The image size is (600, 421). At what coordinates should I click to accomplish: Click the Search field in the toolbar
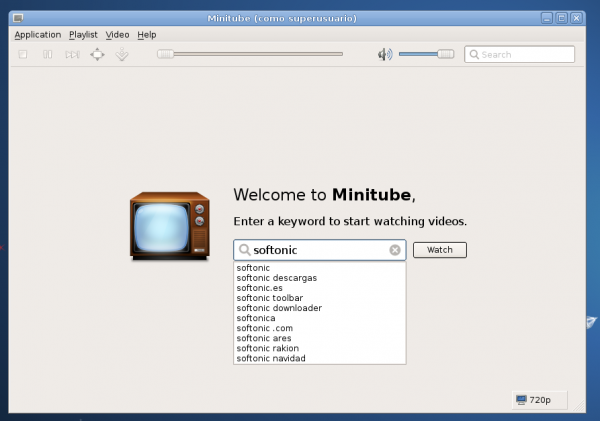point(520,54)
